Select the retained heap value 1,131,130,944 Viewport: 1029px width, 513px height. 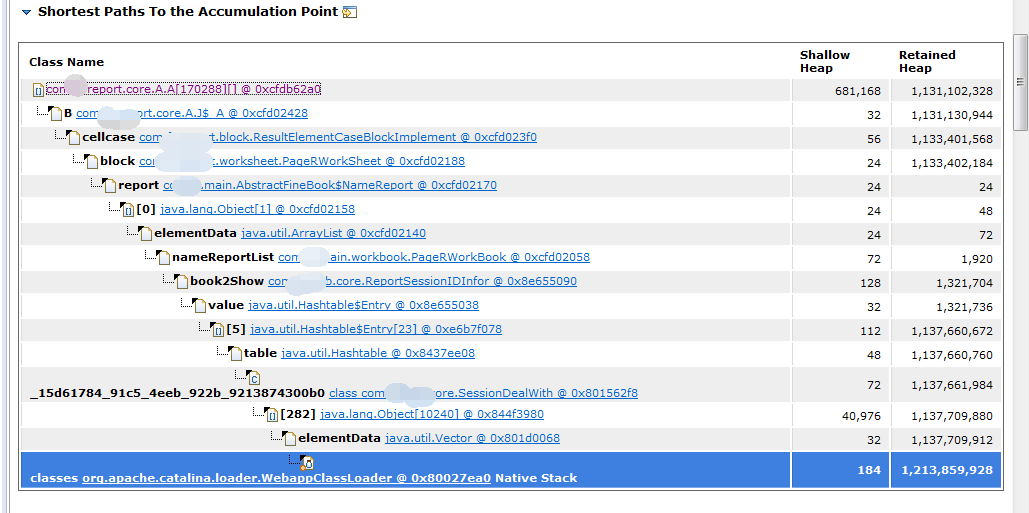pos(952,115)
